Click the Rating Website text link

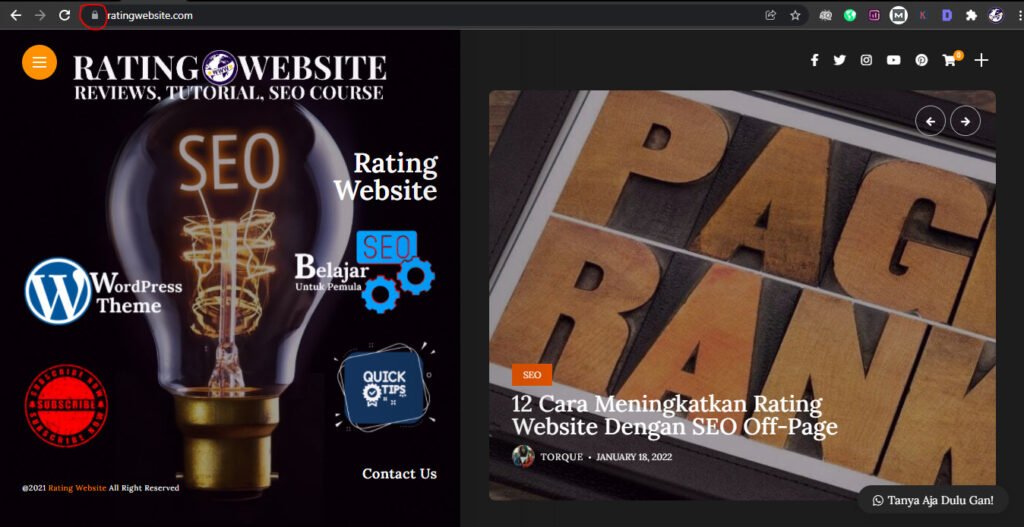coord(386,176)
